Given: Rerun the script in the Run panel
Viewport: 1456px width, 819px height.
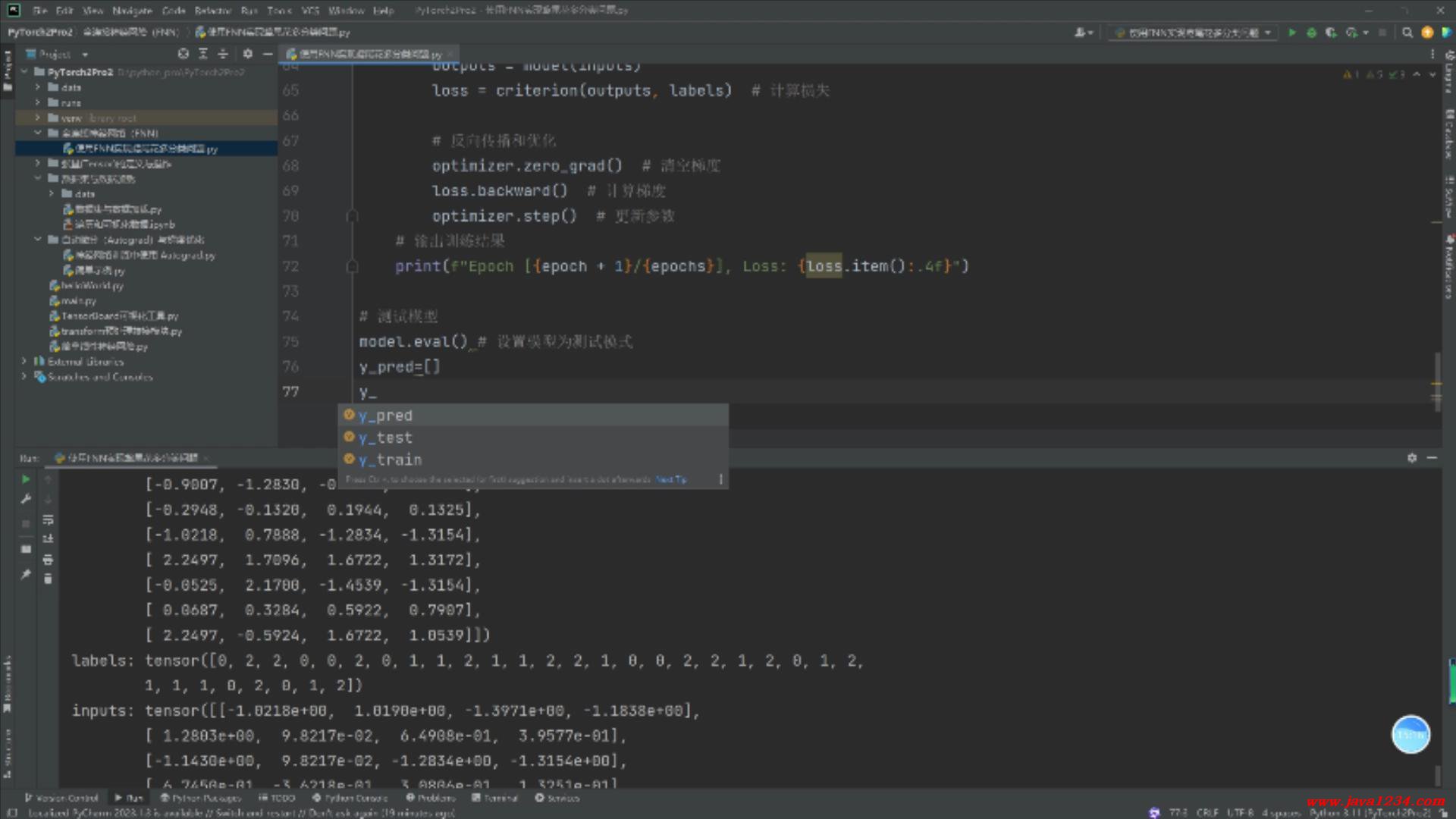Looking at the screenshot, I should (26, 479).
